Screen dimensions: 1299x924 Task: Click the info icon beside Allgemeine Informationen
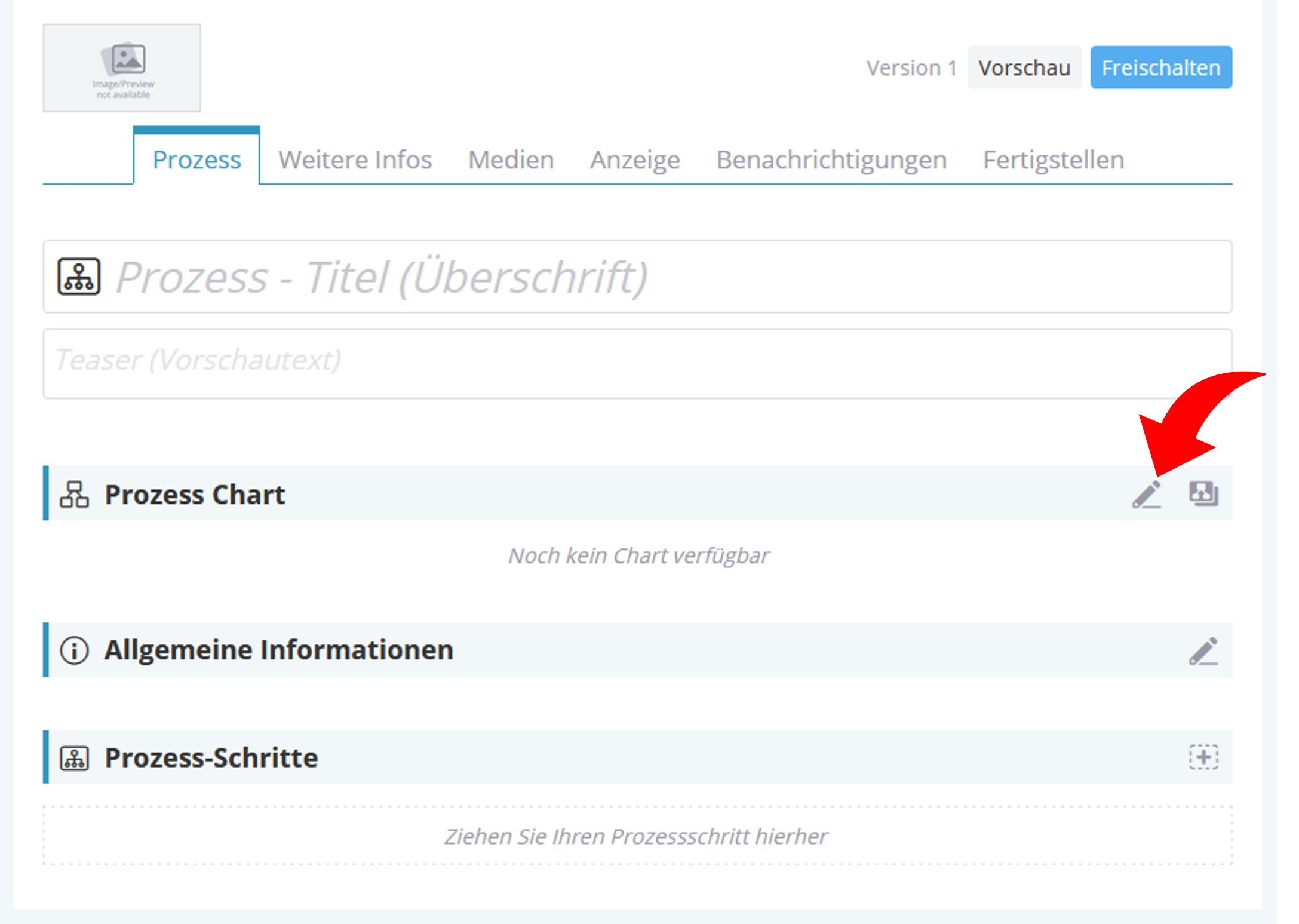(74, 650)
